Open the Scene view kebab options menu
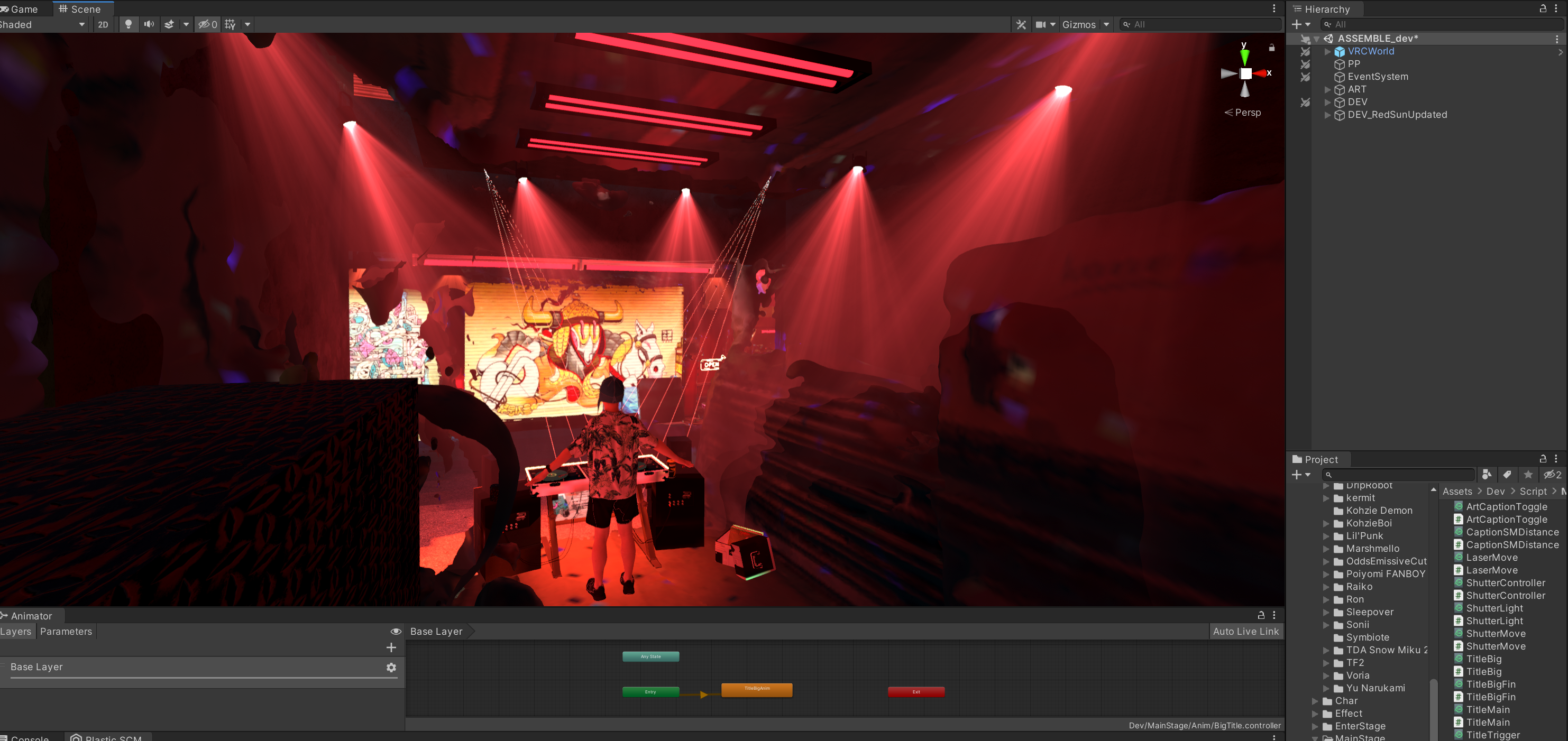1568x741 pixels. 1274,8
